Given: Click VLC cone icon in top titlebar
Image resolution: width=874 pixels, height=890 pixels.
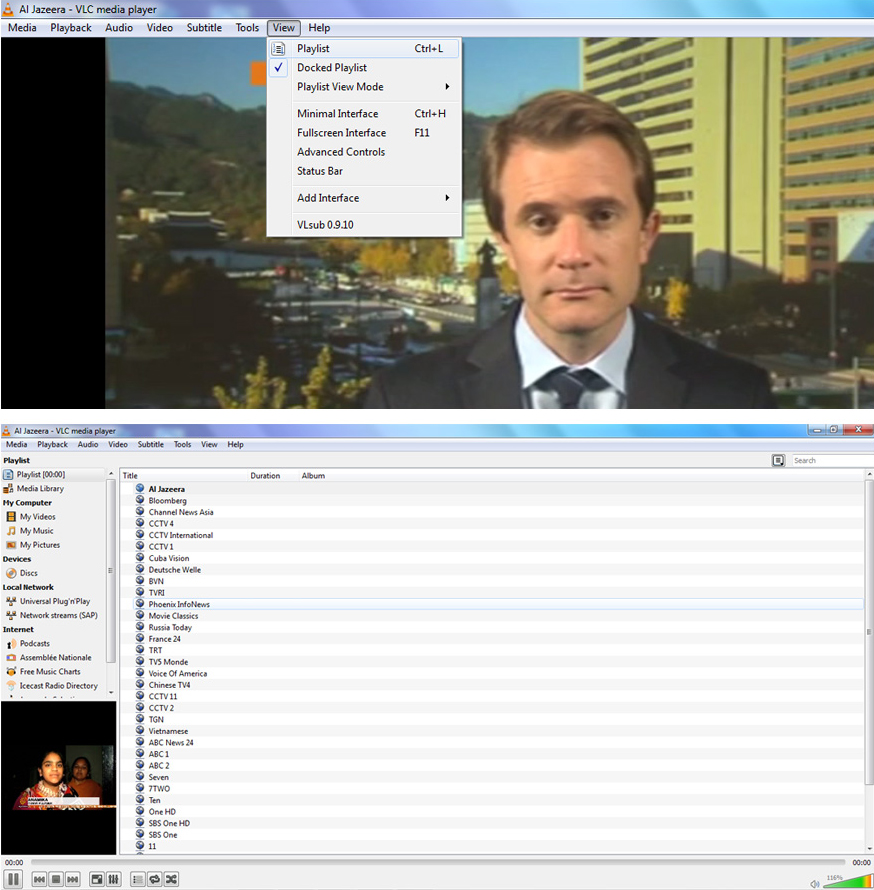Looking at the screenshot, I should click(8, 9).
